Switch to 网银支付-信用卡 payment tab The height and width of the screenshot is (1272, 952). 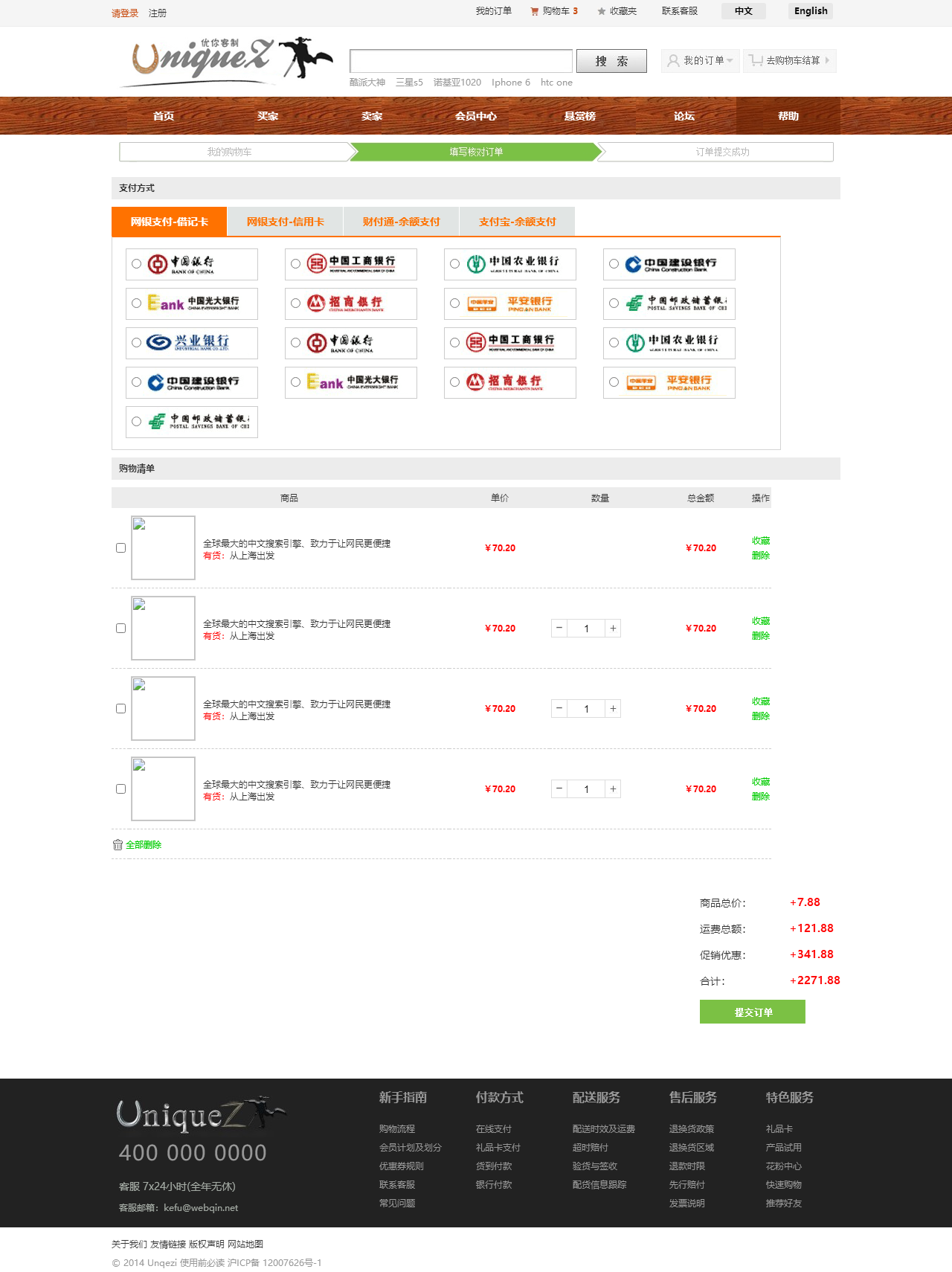pos(285,222)
